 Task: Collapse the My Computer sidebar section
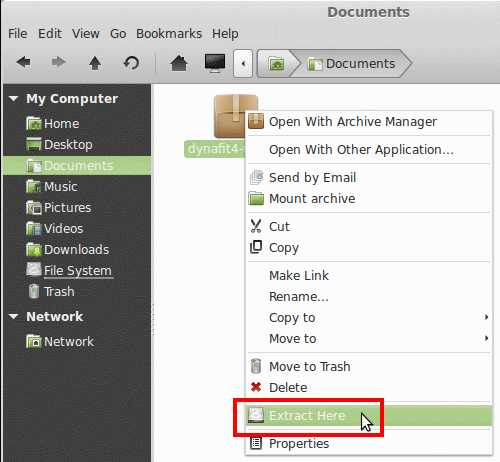coord(14,99)
